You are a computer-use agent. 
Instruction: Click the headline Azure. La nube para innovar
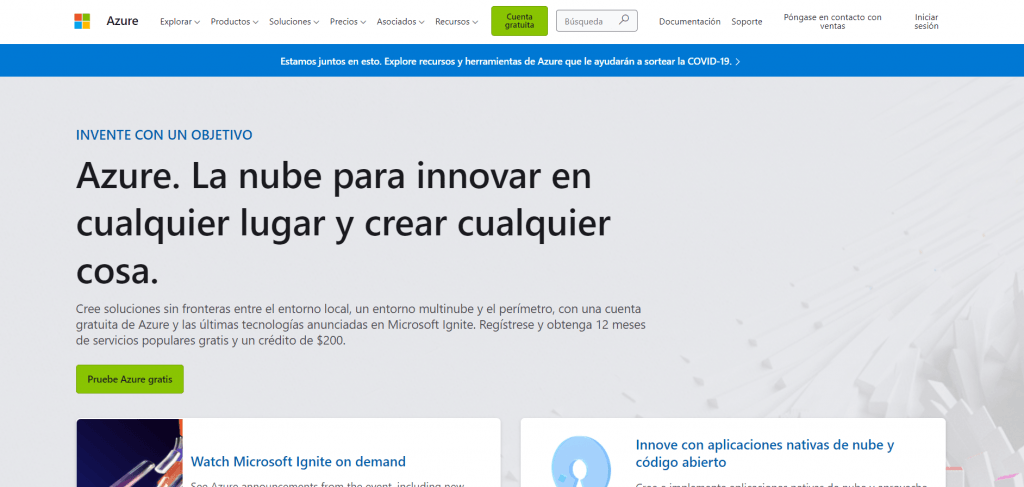(x=344, y=225)
